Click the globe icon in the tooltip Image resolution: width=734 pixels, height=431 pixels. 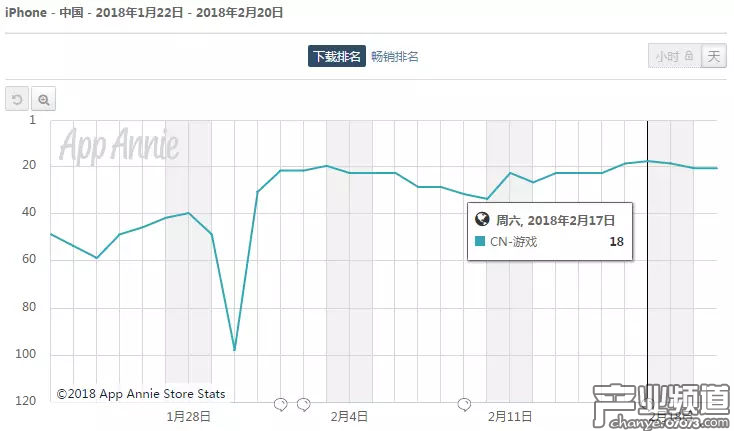[481, 221]
